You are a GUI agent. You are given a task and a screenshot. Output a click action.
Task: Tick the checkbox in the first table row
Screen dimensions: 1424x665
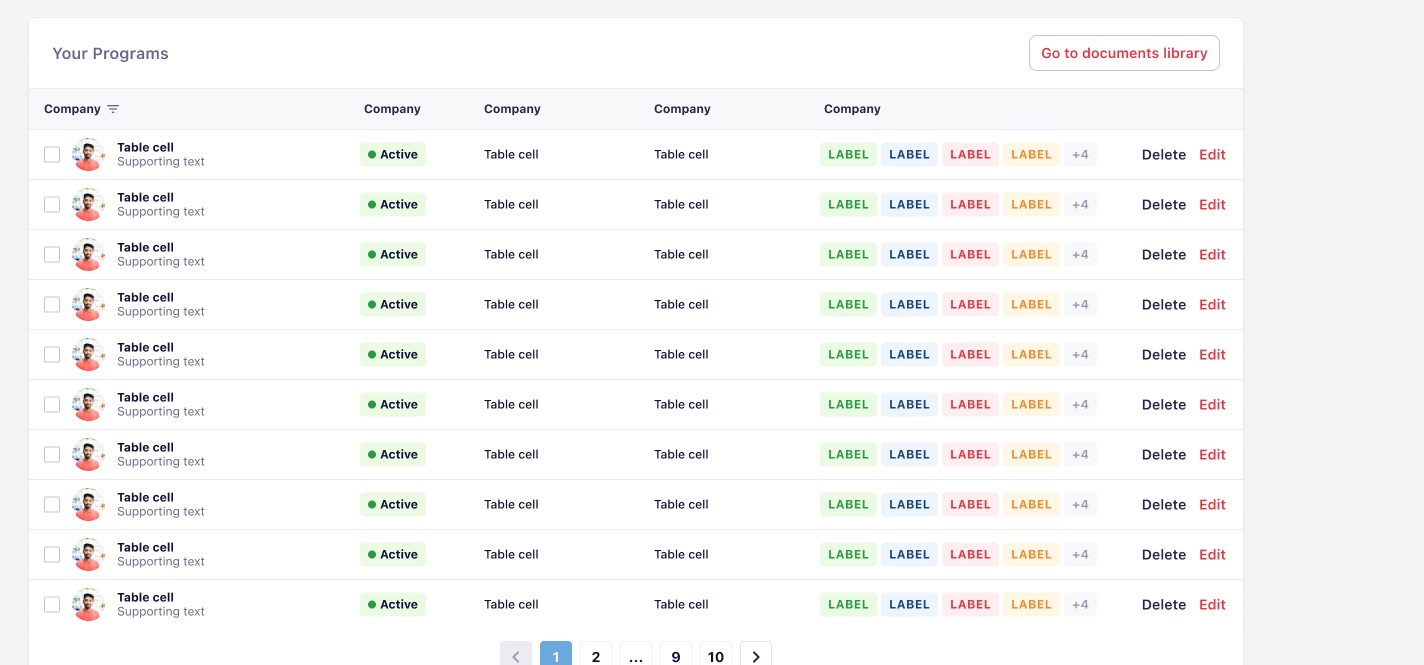tap(52, 155)
